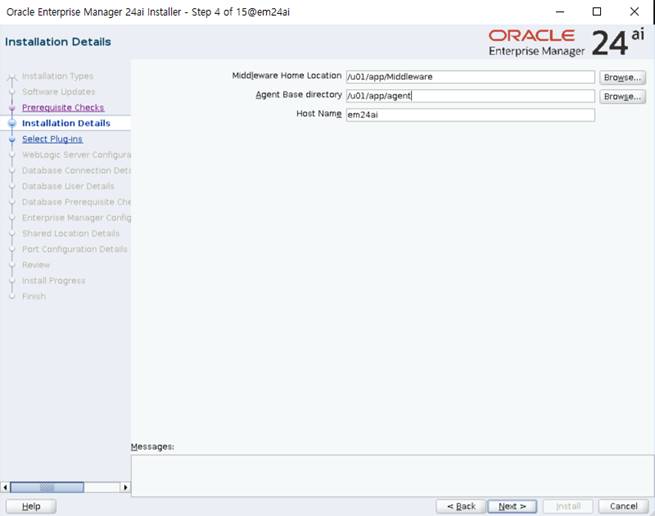This screenshot has height=516, width=655.
Task: Click inside the Messages text area
Action: coord(392,475)
